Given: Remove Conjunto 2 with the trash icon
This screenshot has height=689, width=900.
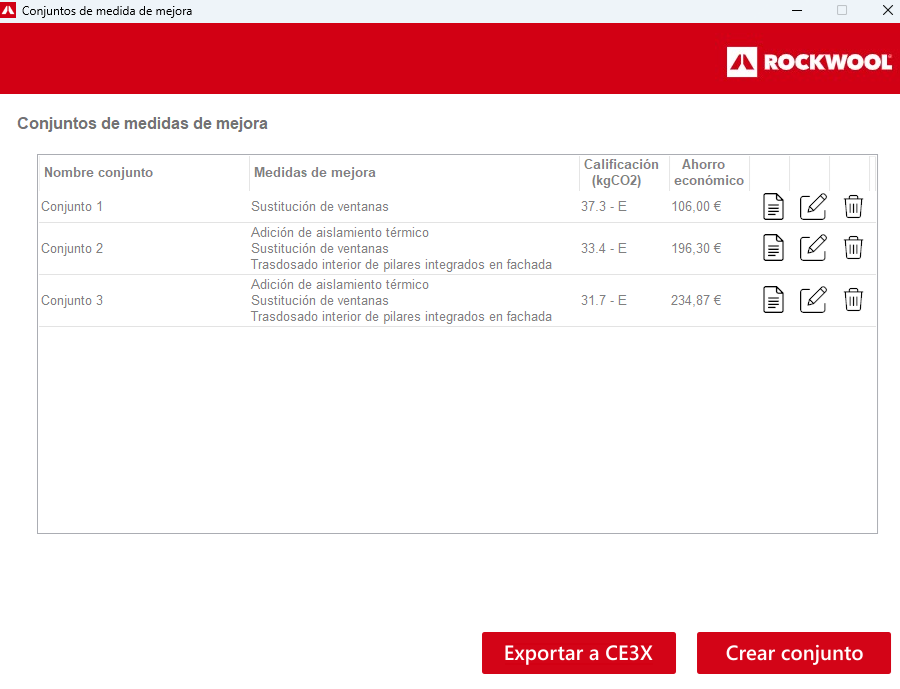Looking at the screenshot, I should click(853, 248).
